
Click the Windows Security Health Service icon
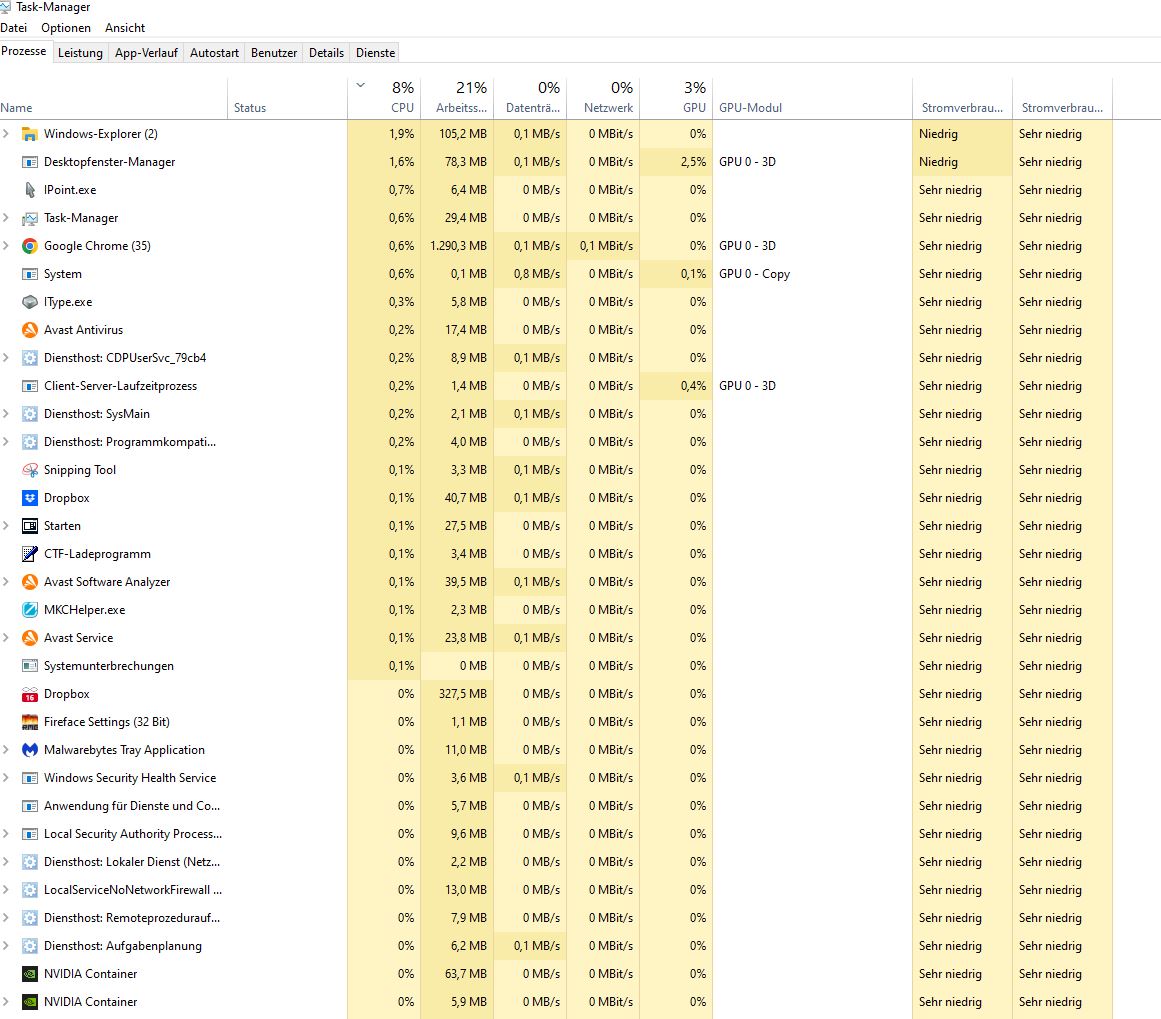tap(30, 778)
